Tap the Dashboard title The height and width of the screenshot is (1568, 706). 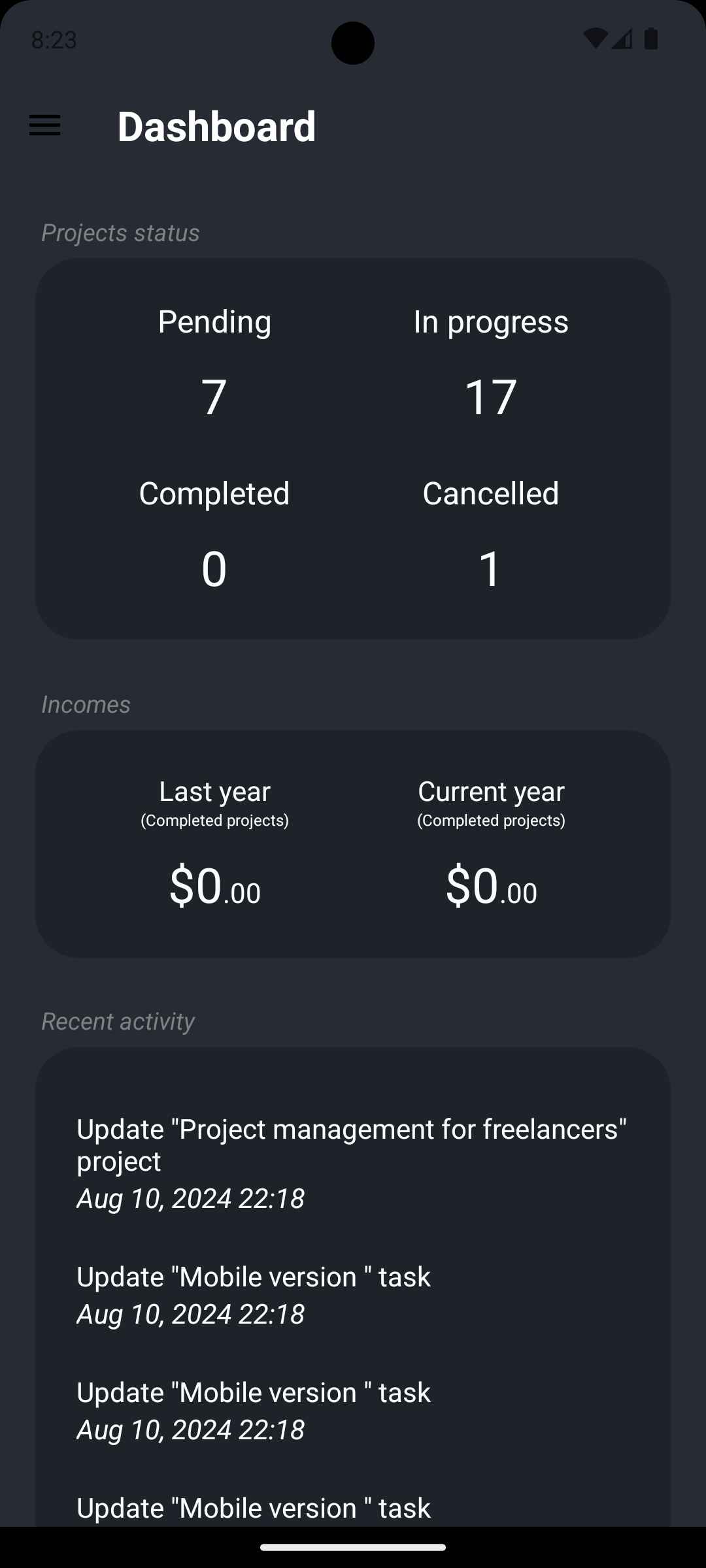point(216,126)
